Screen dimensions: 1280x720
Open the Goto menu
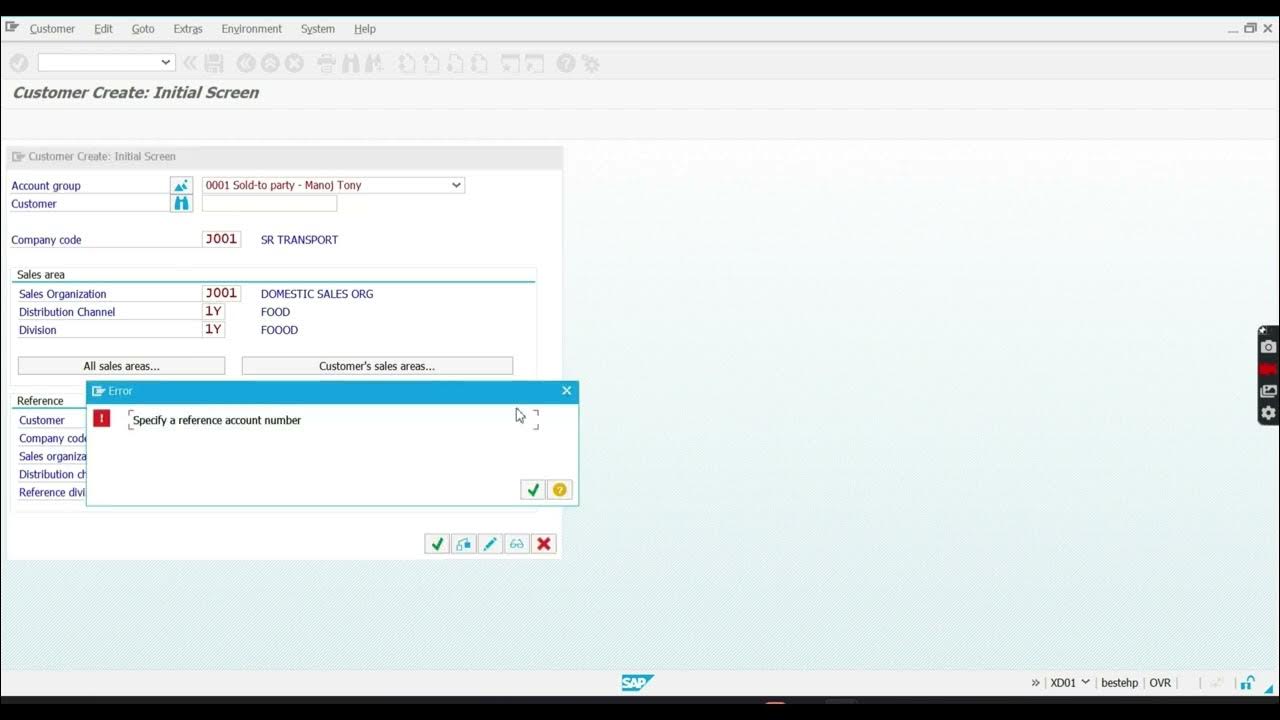(x=143, y=29)
